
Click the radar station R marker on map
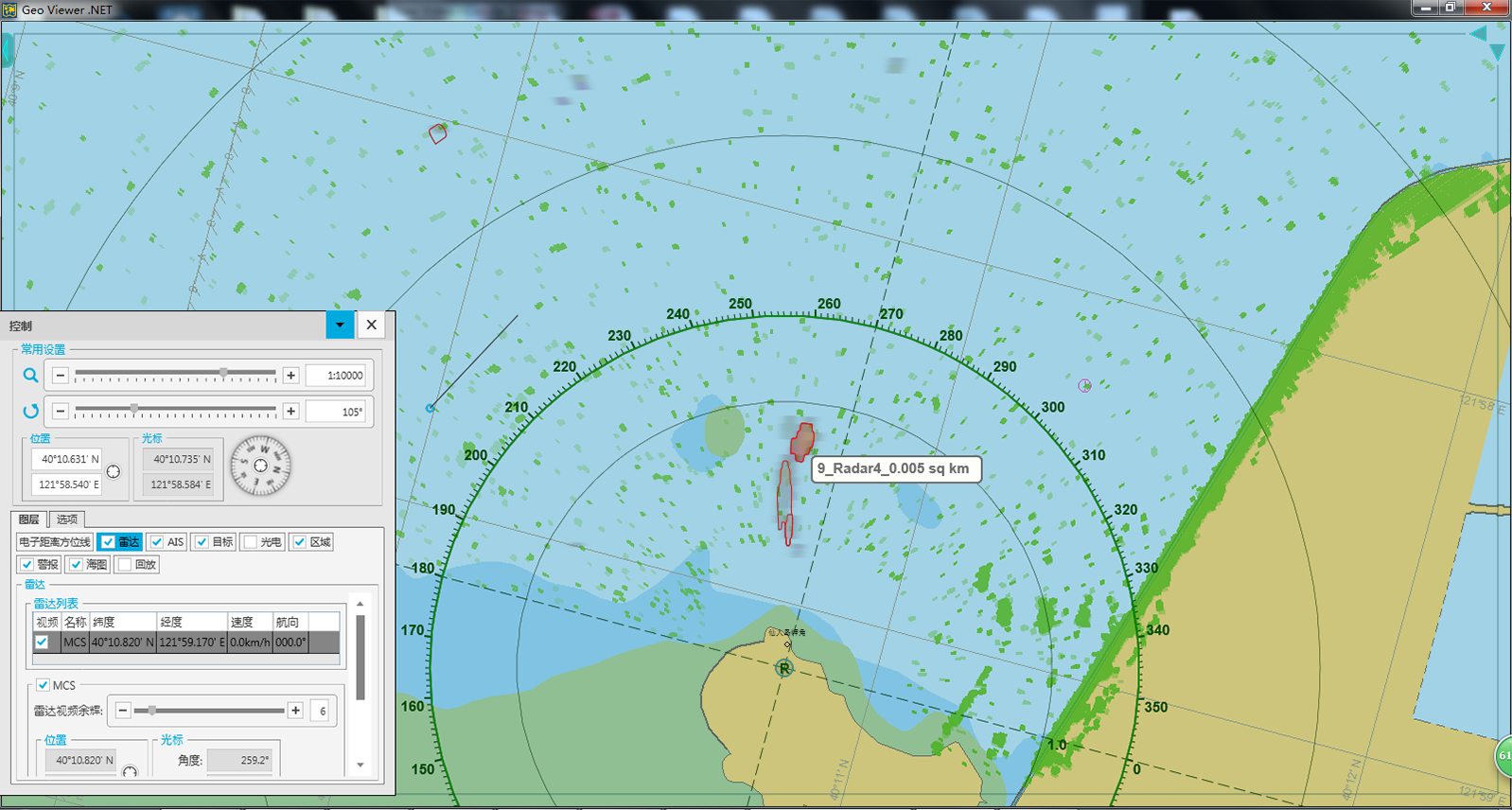[x=783, y=669]
